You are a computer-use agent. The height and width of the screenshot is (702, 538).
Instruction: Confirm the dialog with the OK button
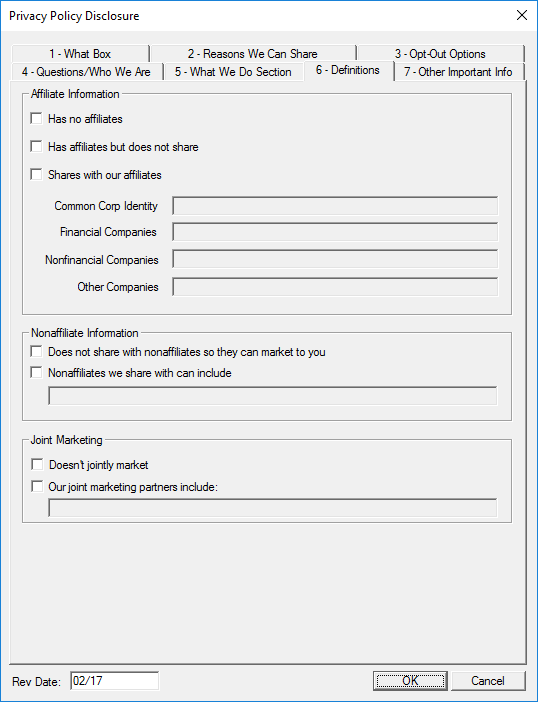(x=410, y=681)
